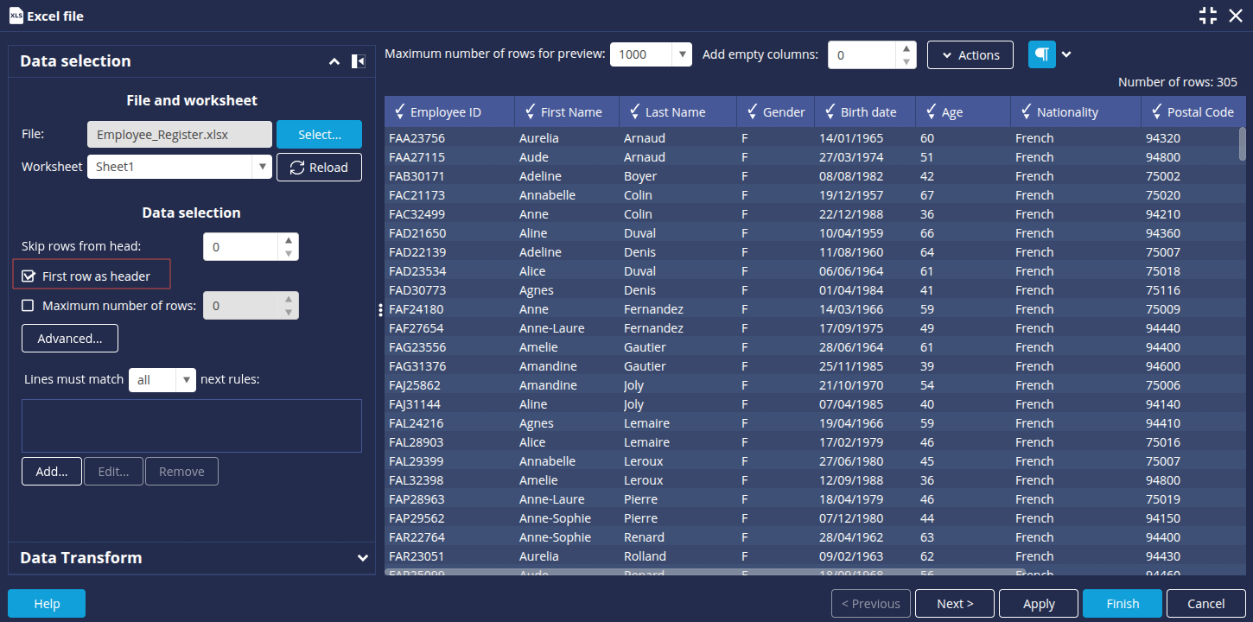
Task: Click the Finish button
Action: [x=1122, y=603]
